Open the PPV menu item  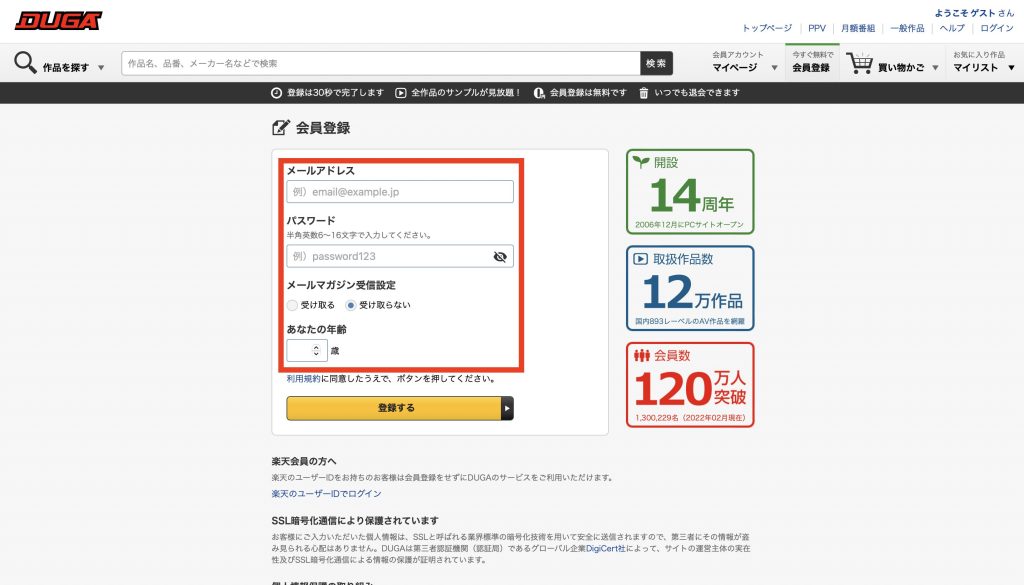click(816, 28)
